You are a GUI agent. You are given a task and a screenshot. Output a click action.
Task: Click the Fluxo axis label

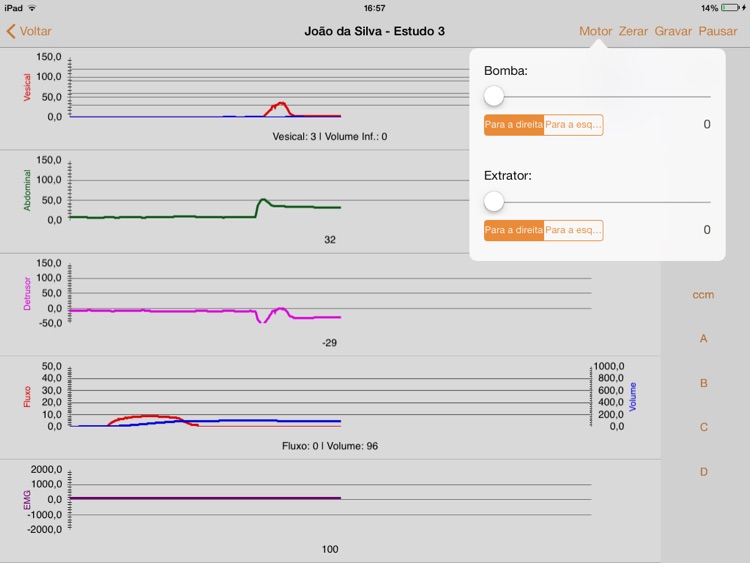pyautogui.click(x=27, y=397)
